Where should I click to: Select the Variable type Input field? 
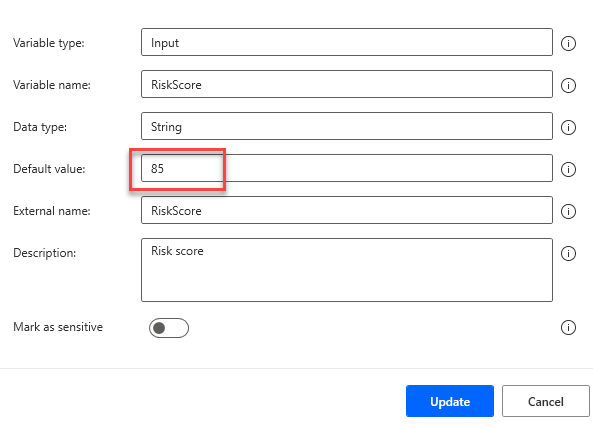click(347, 42)
